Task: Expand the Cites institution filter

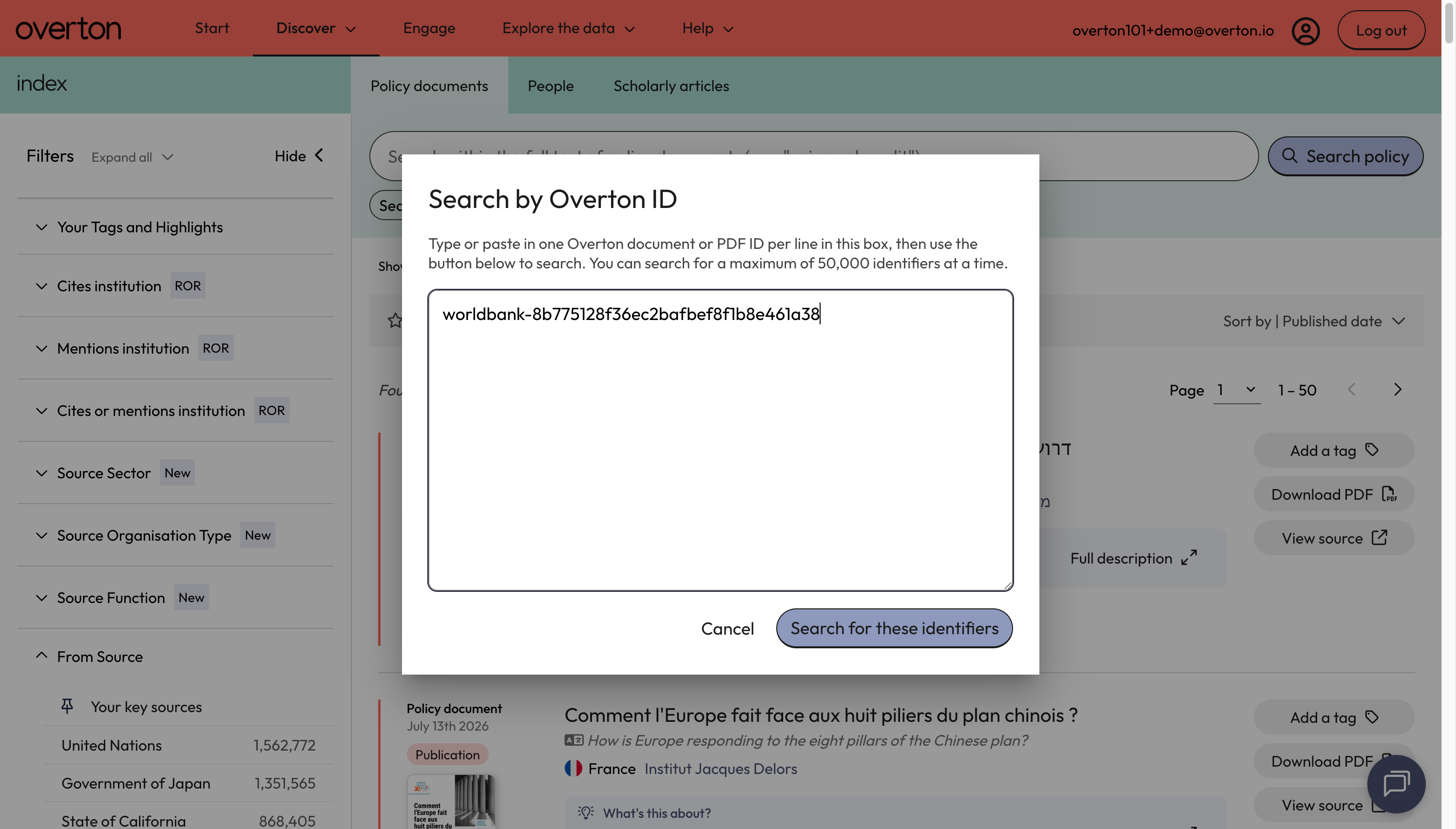Action: coord(175,285)
